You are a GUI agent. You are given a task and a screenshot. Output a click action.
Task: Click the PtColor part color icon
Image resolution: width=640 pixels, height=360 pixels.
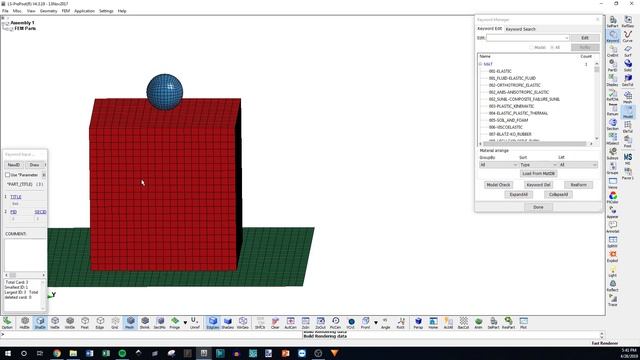coord(613,198)
